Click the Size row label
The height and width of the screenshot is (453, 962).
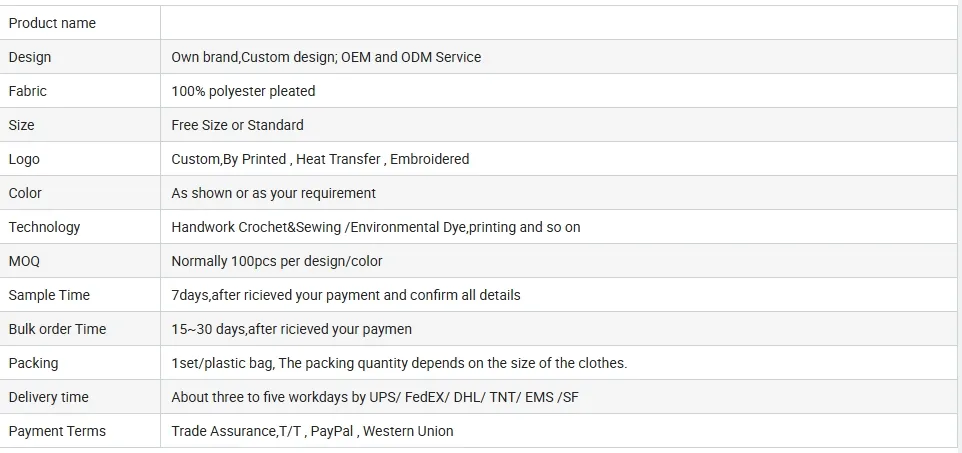21,125
